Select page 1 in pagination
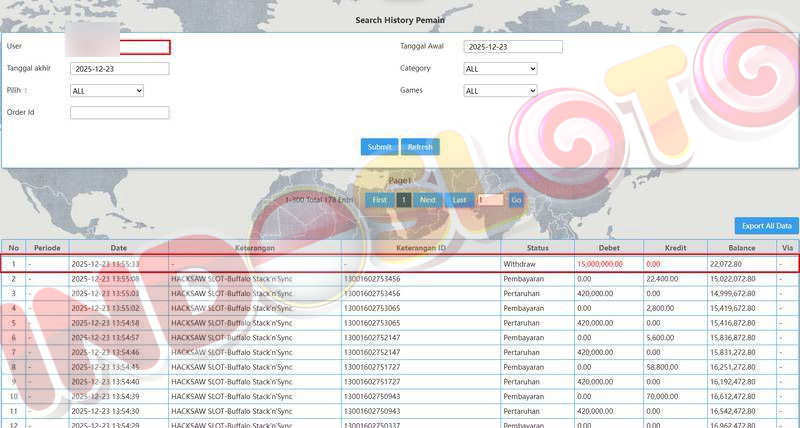Screen dimensions: 800x428 [403, 200]
